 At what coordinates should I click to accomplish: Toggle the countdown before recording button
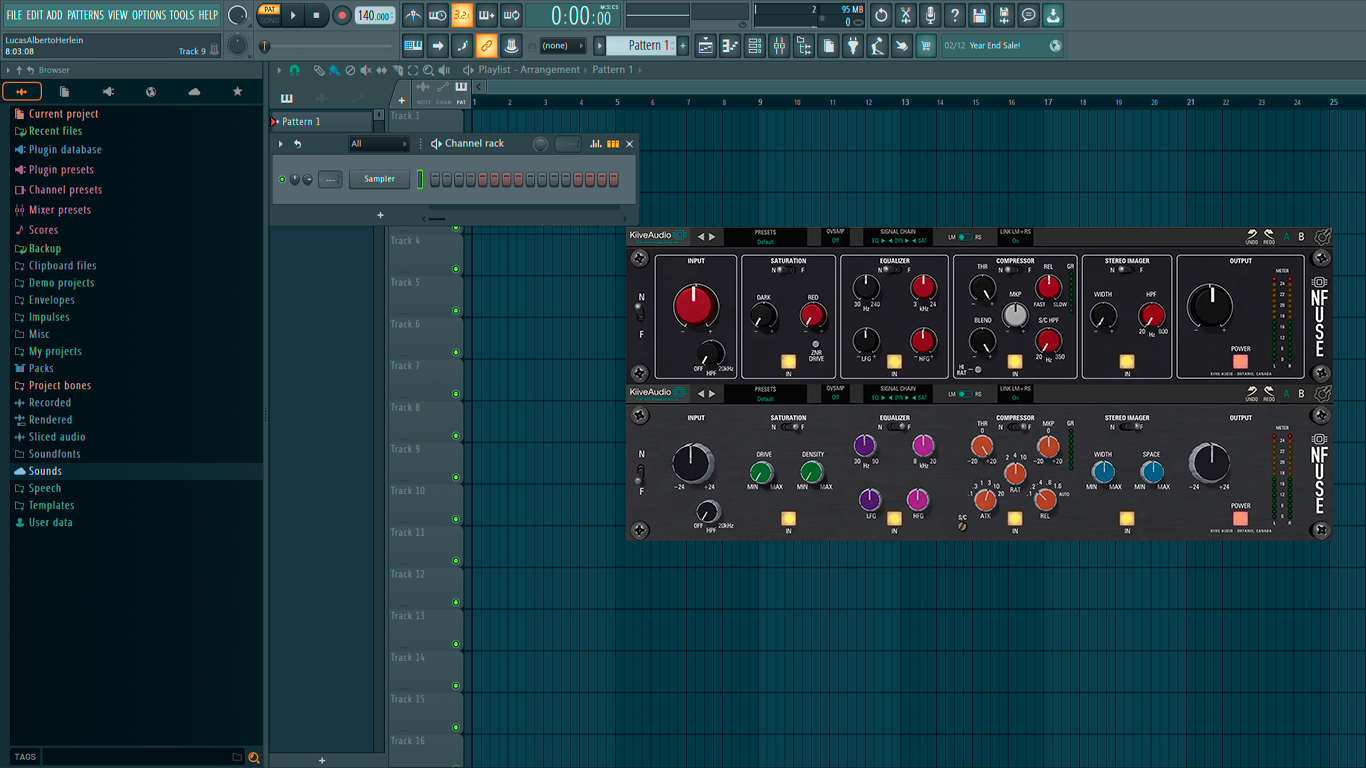tap(462, 16)
